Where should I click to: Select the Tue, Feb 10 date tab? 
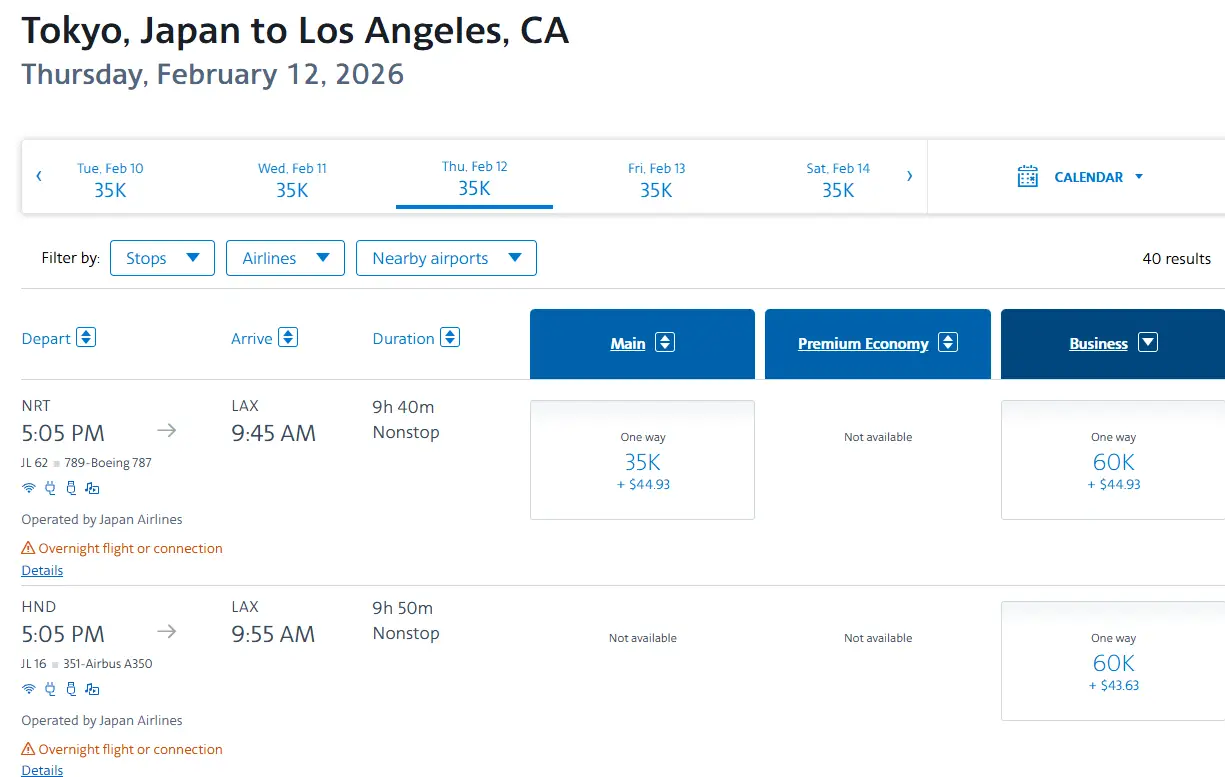tap(110, 180)
